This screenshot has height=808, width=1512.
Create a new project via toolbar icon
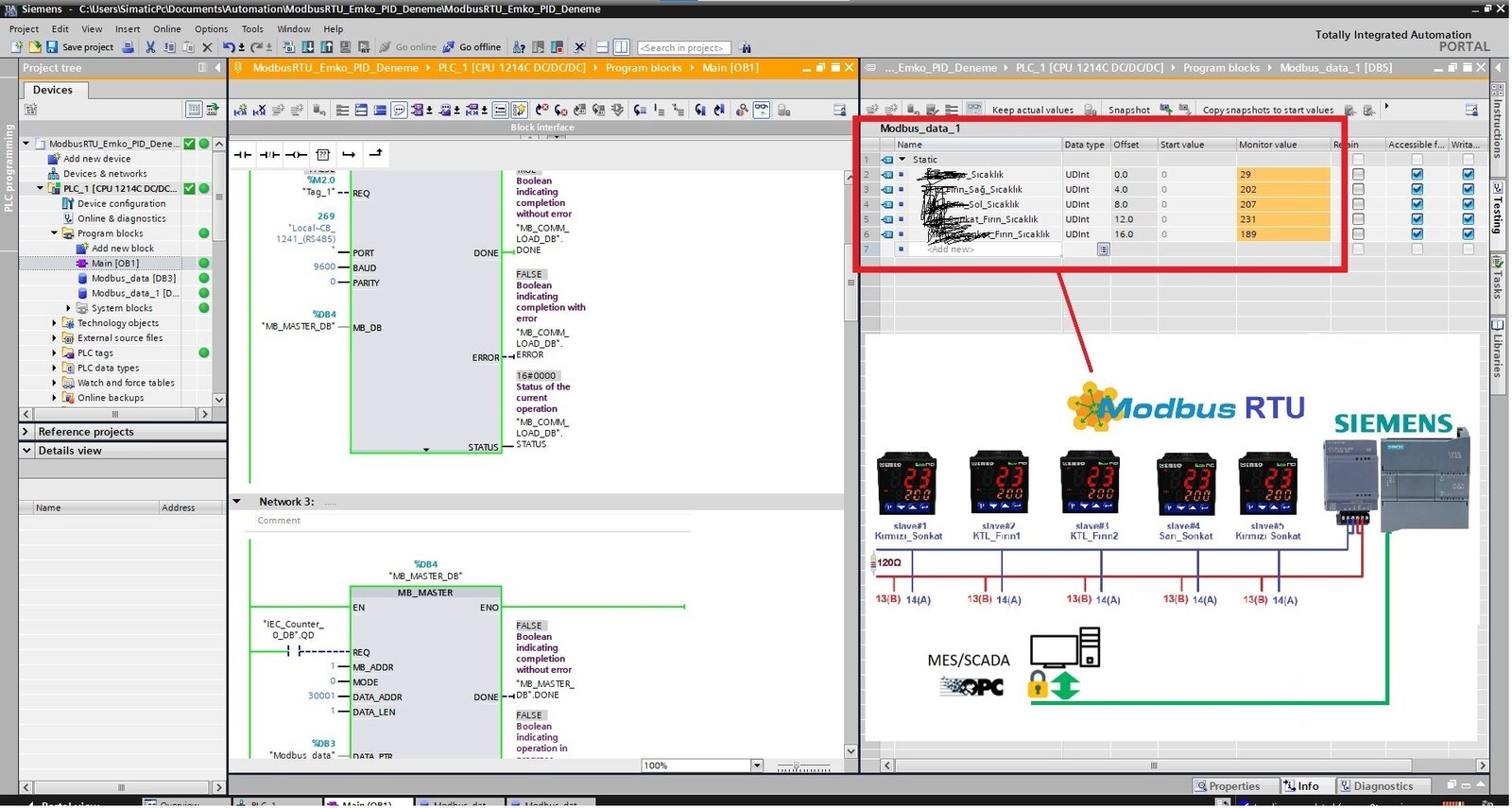(17, 47)
